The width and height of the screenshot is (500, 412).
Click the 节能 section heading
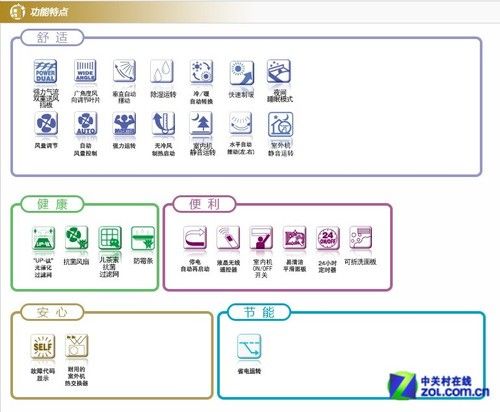(x=259, y=312)
